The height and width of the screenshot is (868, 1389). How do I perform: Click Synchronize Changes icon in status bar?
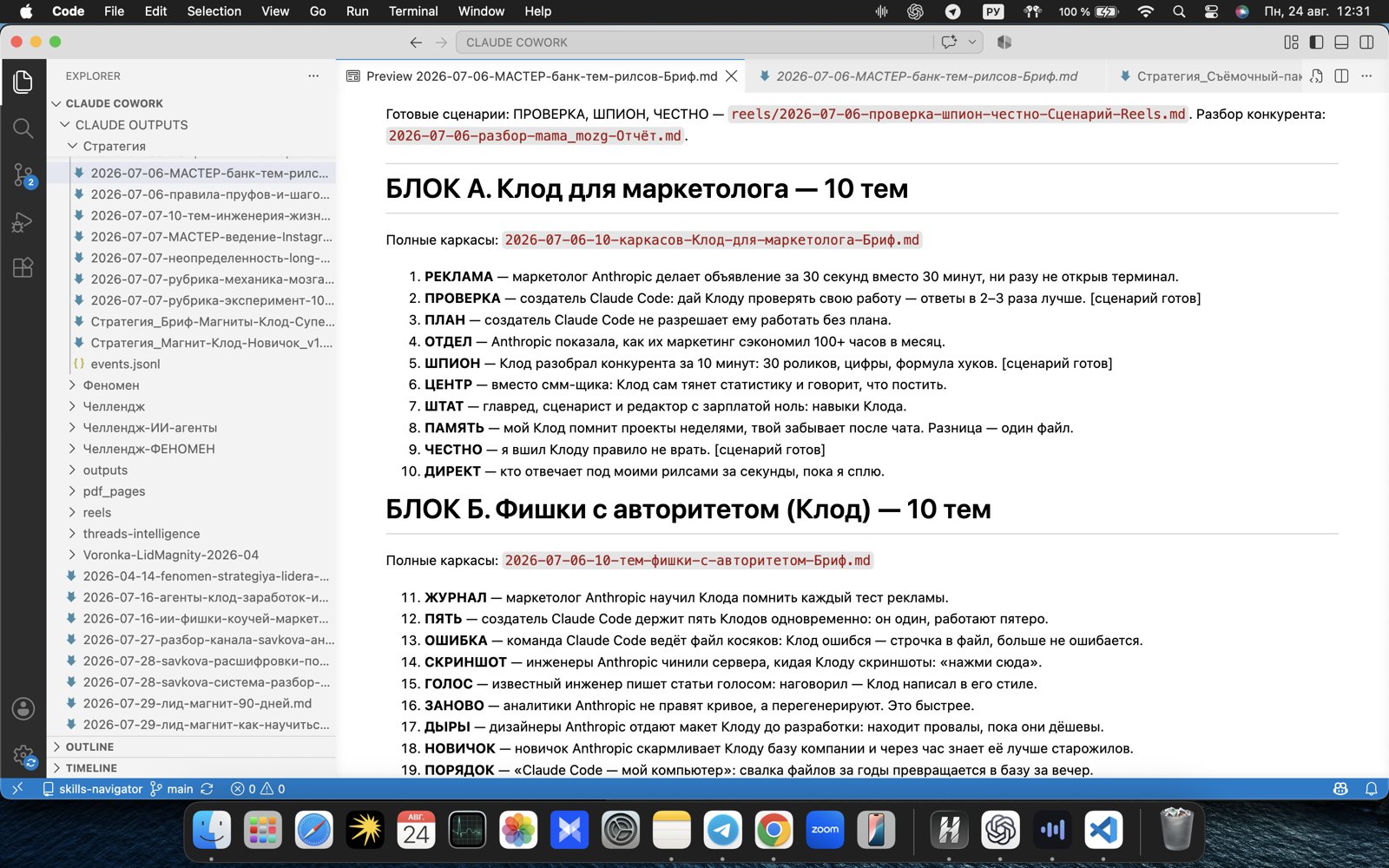[x=207, y=789]
